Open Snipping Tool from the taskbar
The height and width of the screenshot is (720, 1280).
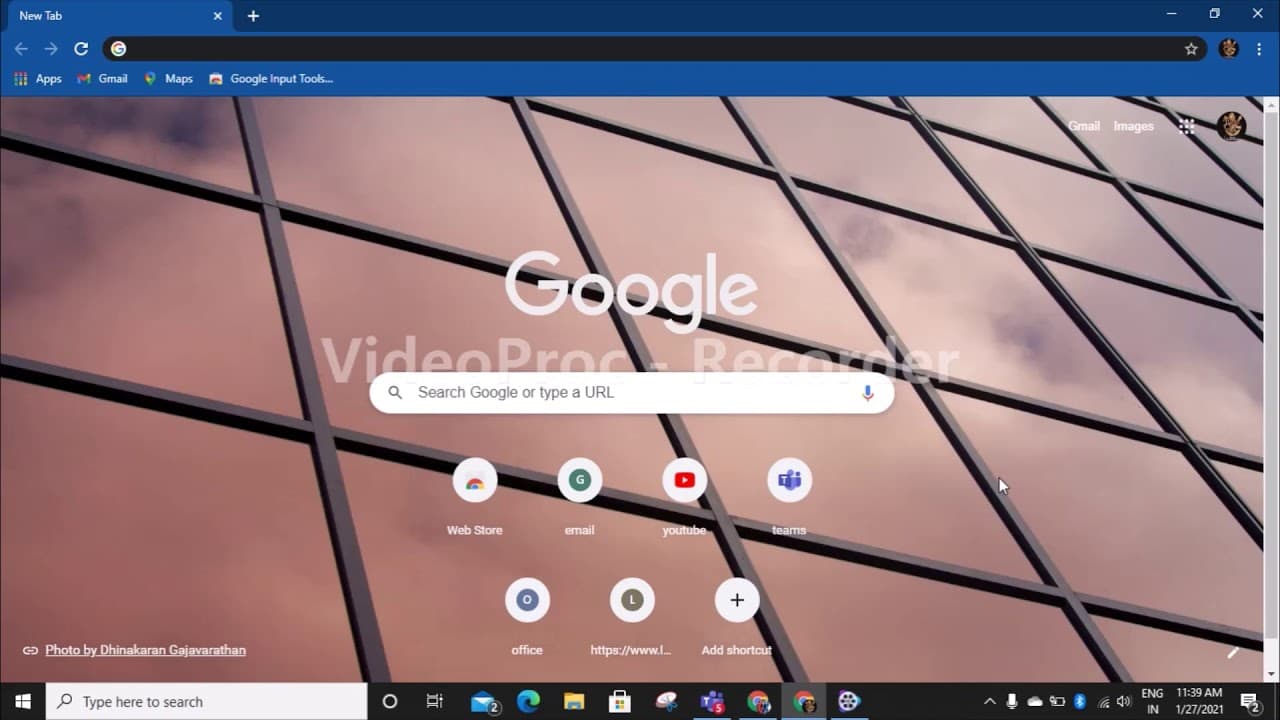666,701
